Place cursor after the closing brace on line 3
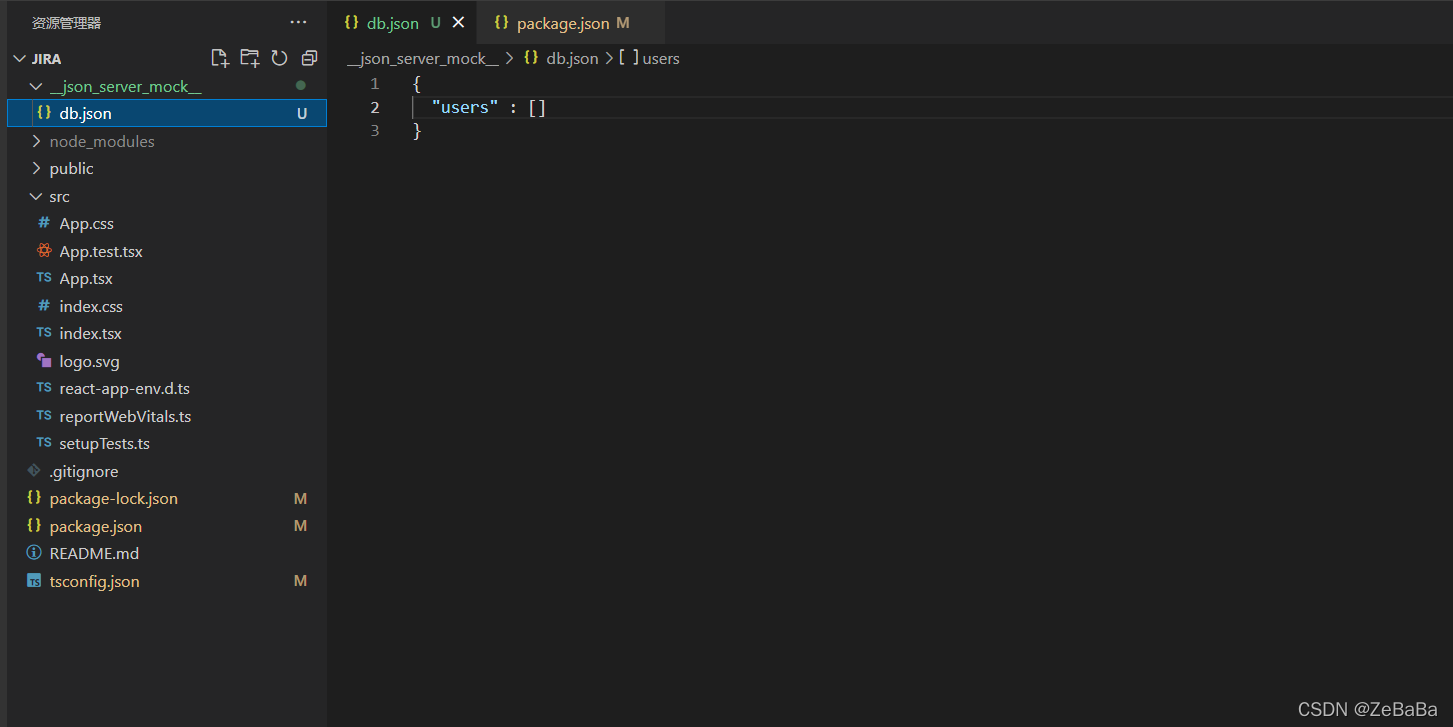The width and height of the screenshot is (1453, 727). (x=424, y=131)
